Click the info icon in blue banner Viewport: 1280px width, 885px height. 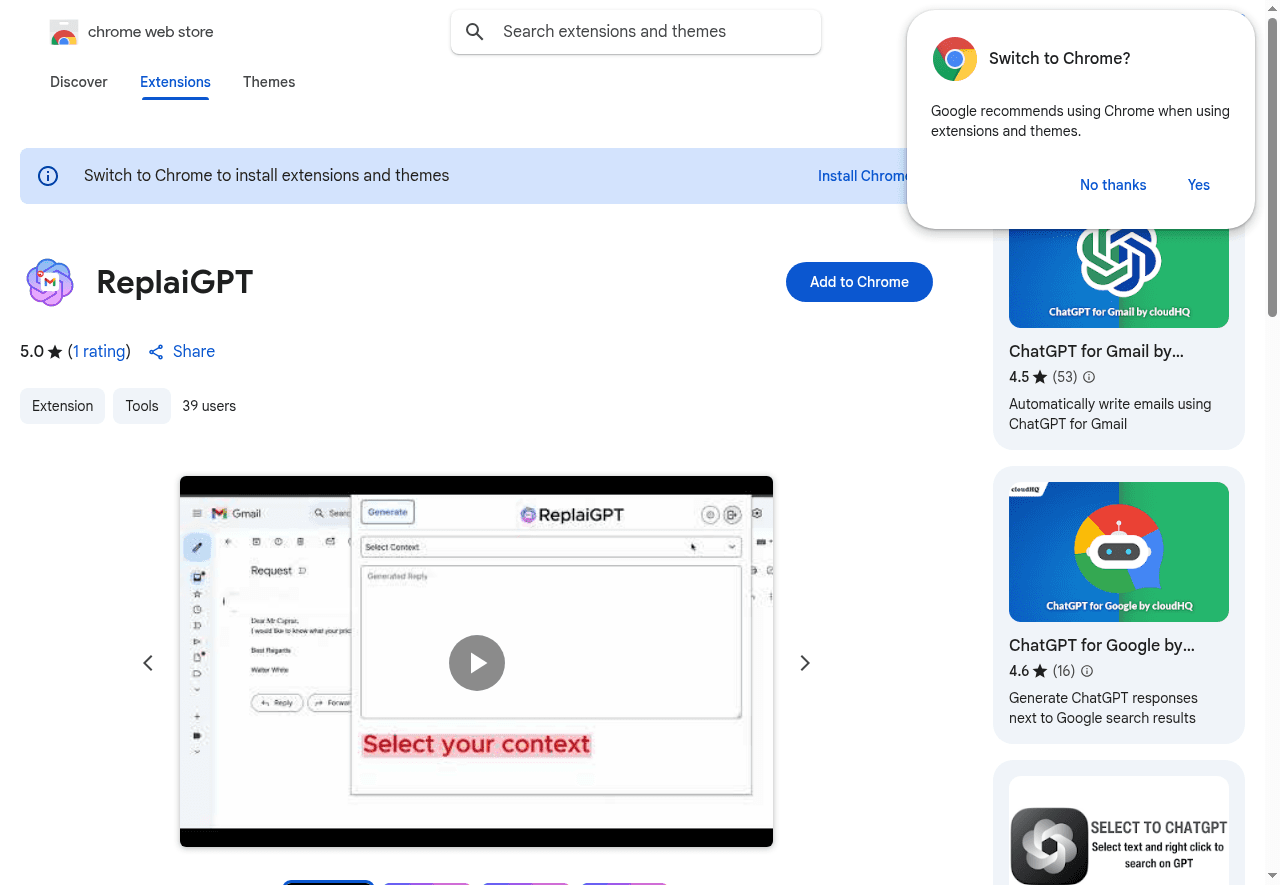pyautogui.click(x=48, y=176)
